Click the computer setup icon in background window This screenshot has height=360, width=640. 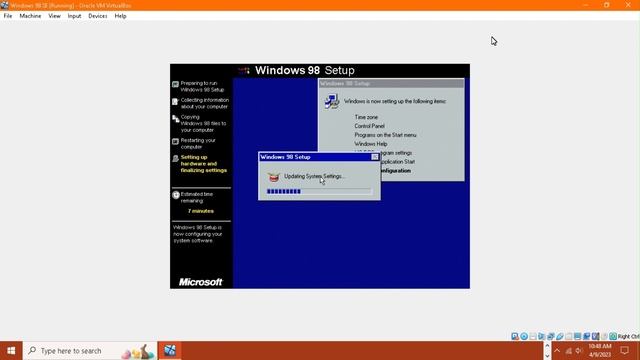point(332,101)
